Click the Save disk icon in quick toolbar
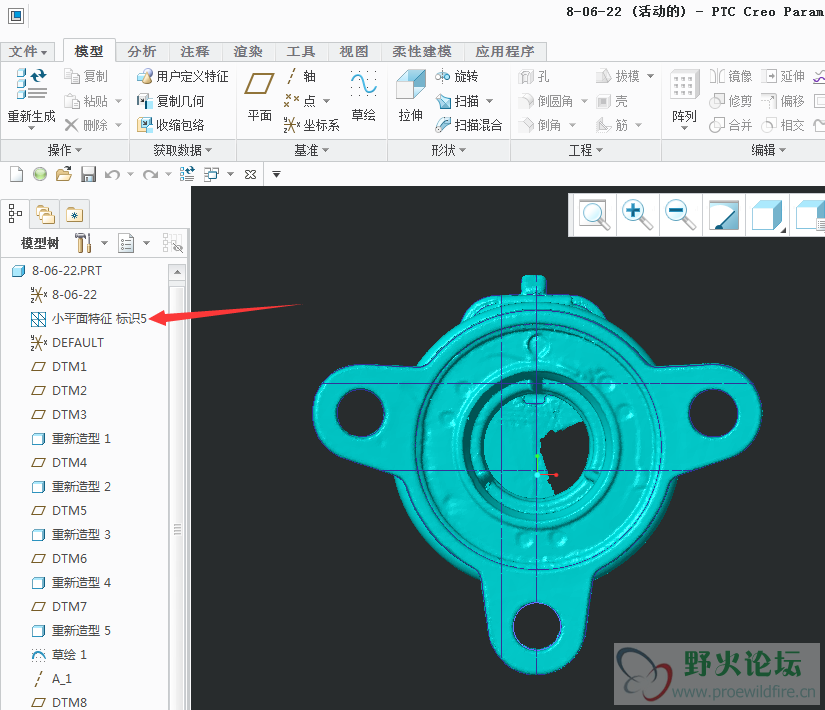The image size is (825, 710). [88, 174]
